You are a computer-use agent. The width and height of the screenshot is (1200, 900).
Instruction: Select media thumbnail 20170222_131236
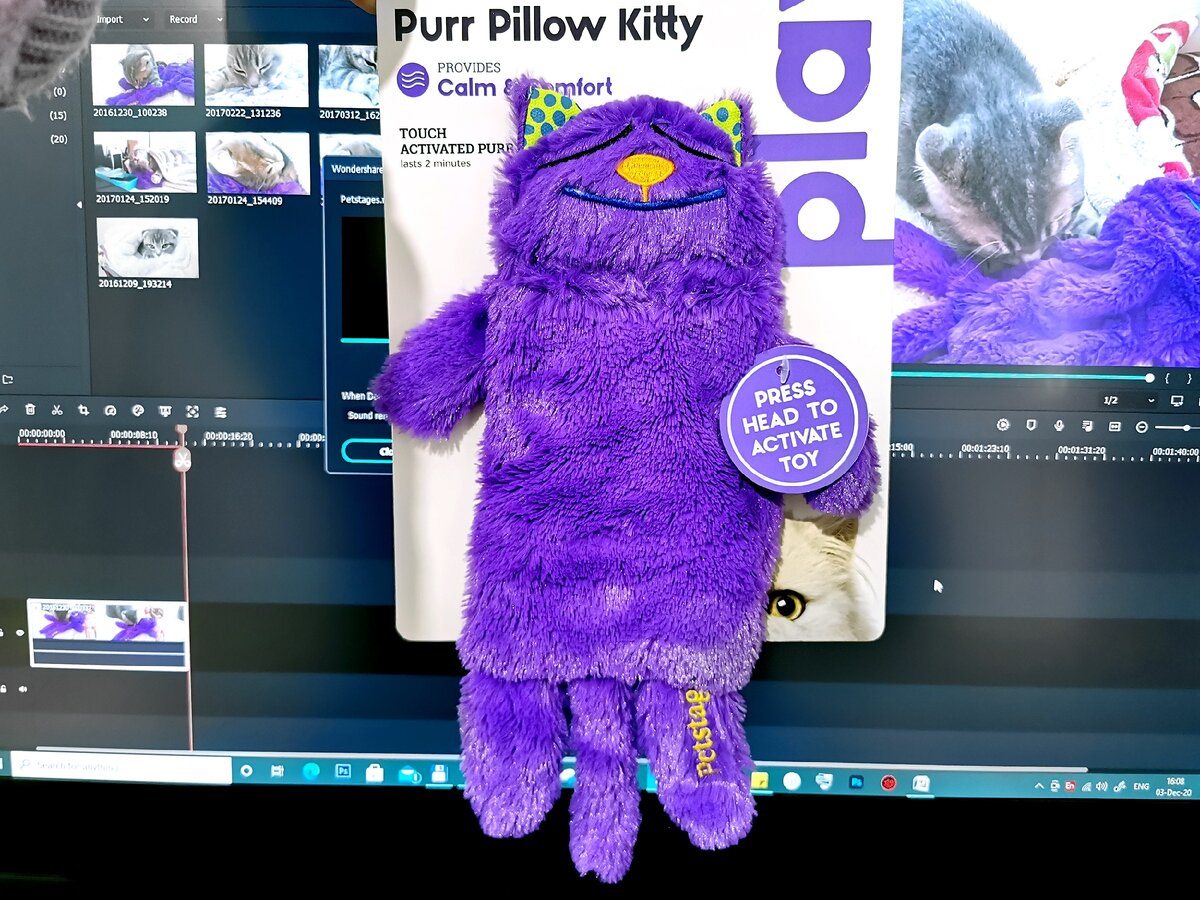coord(256,75)
